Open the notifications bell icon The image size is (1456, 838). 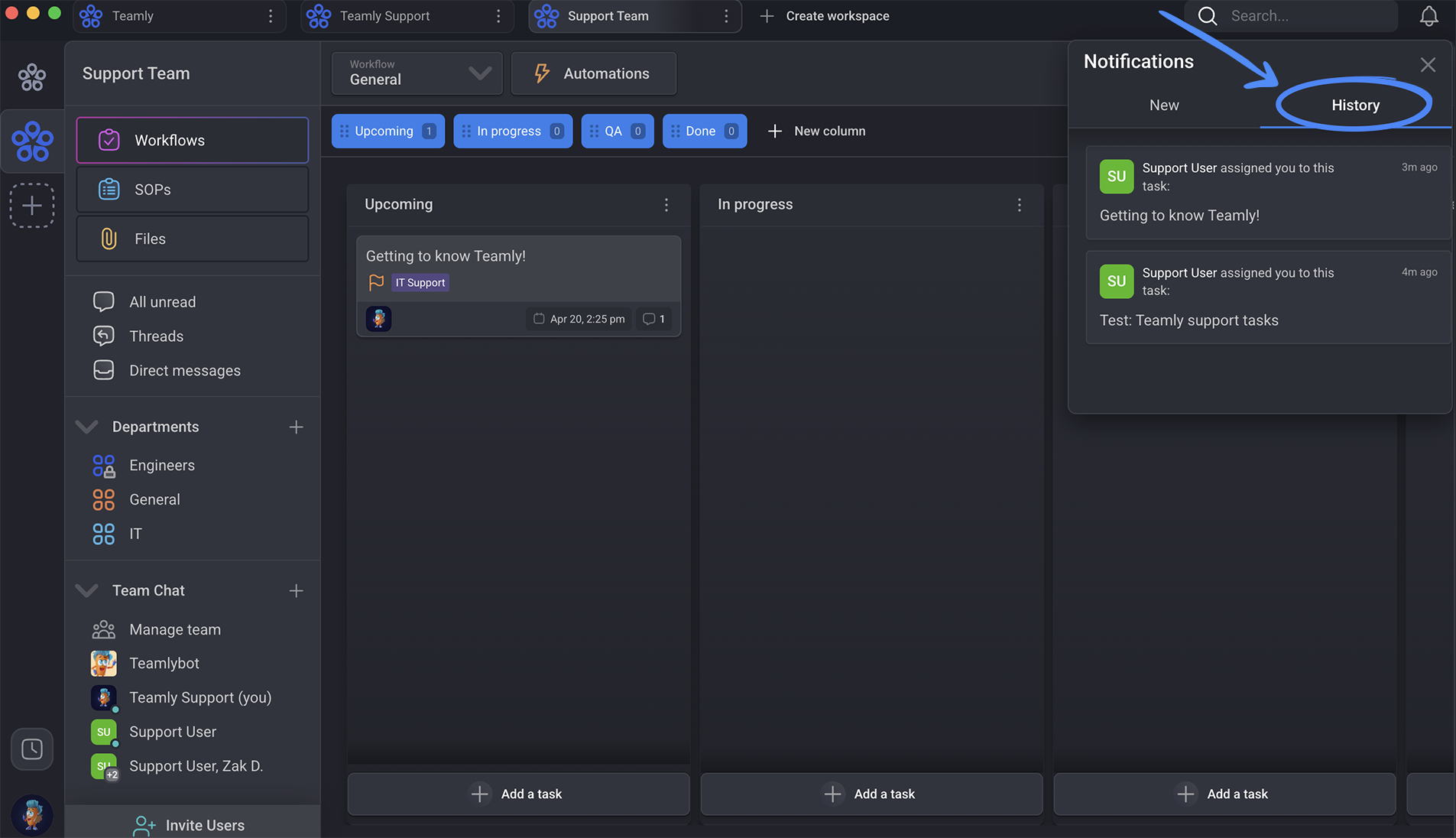[x=1428, y=16]
